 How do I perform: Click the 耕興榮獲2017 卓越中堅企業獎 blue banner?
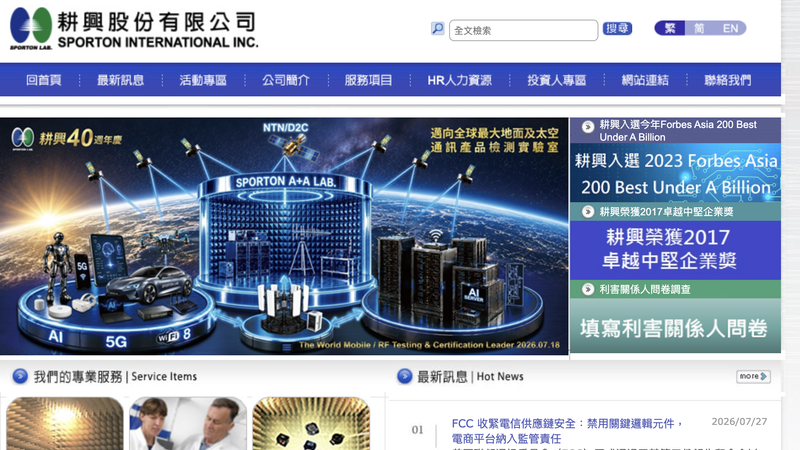click(x=675, y=250)
